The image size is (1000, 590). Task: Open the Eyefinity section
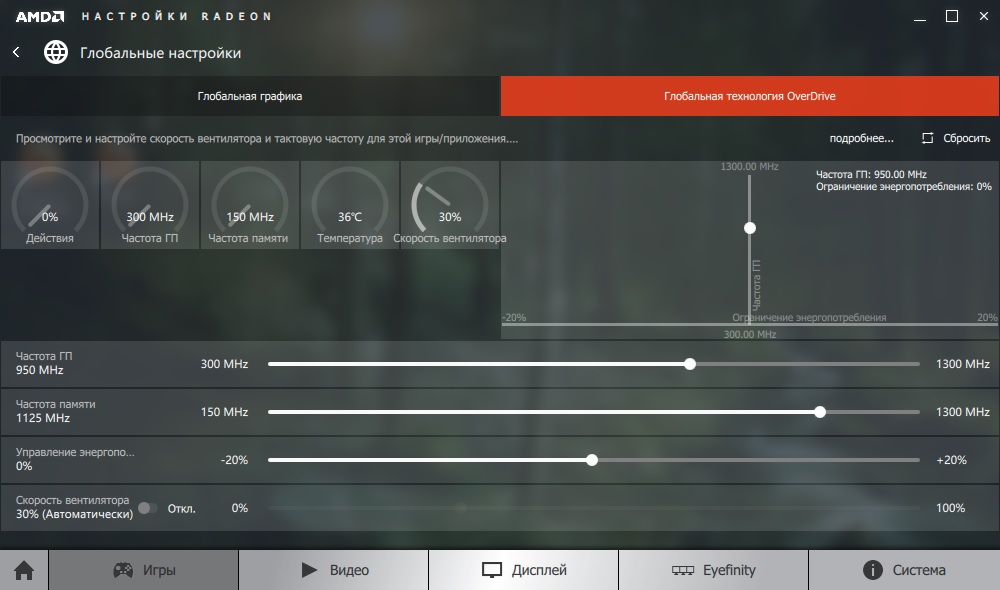[714, 570]
